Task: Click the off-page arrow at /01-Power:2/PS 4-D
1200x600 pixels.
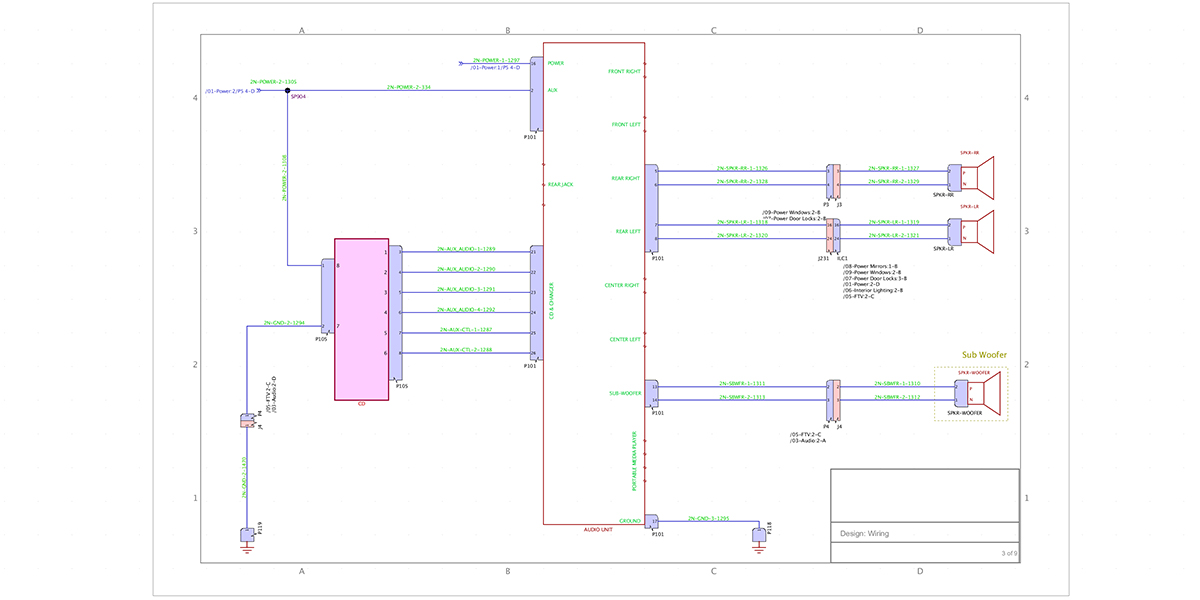Action: click(259, 90)
